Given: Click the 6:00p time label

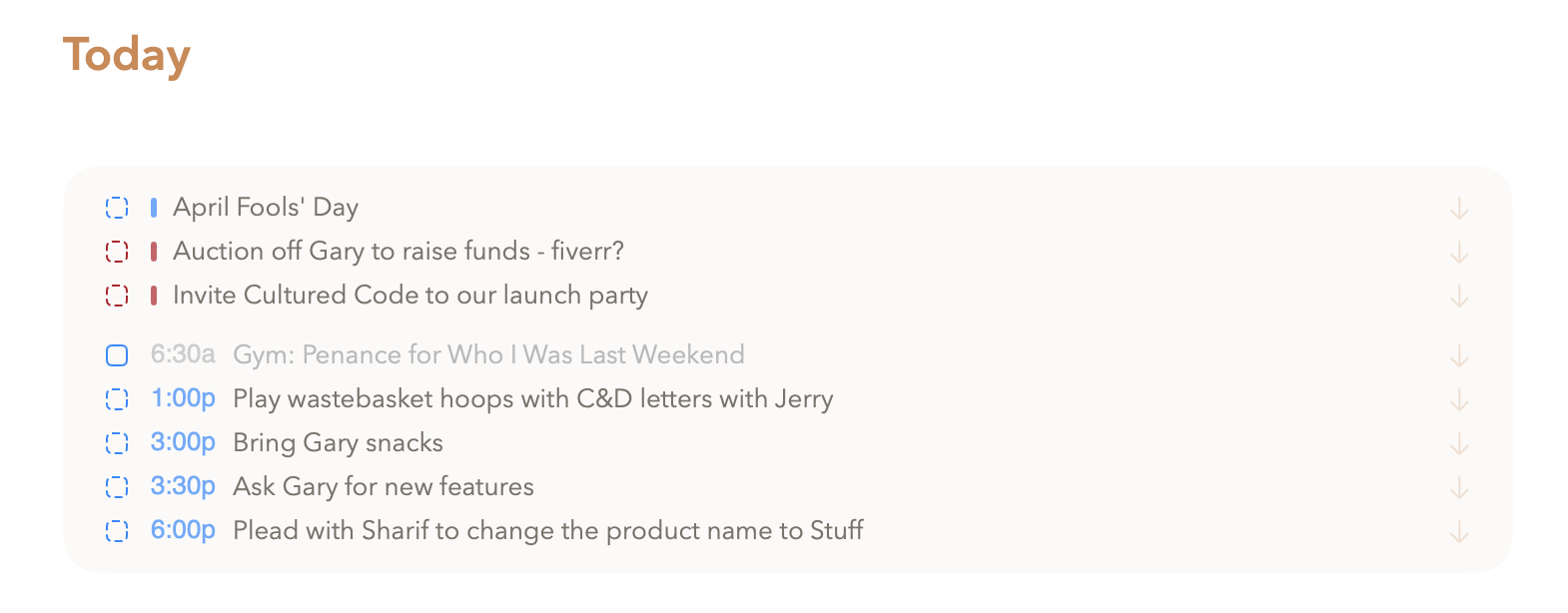Looking at the screenshot, I should pyautogui.click(x=183, y=530).
